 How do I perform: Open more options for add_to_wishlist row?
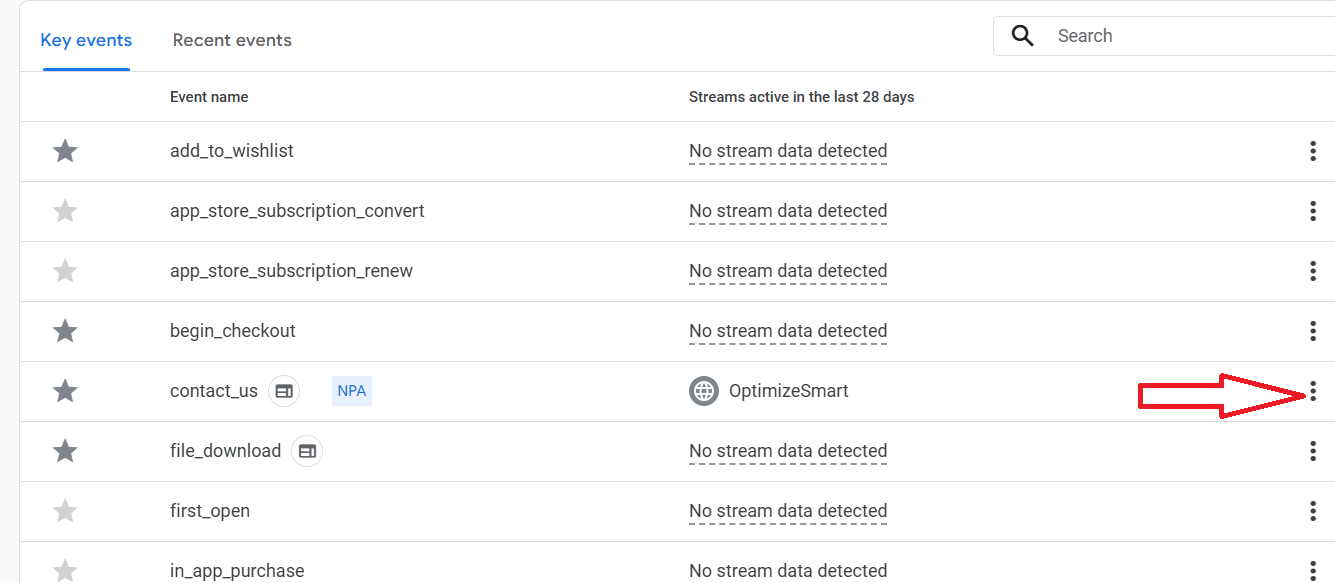(1313, 151)
